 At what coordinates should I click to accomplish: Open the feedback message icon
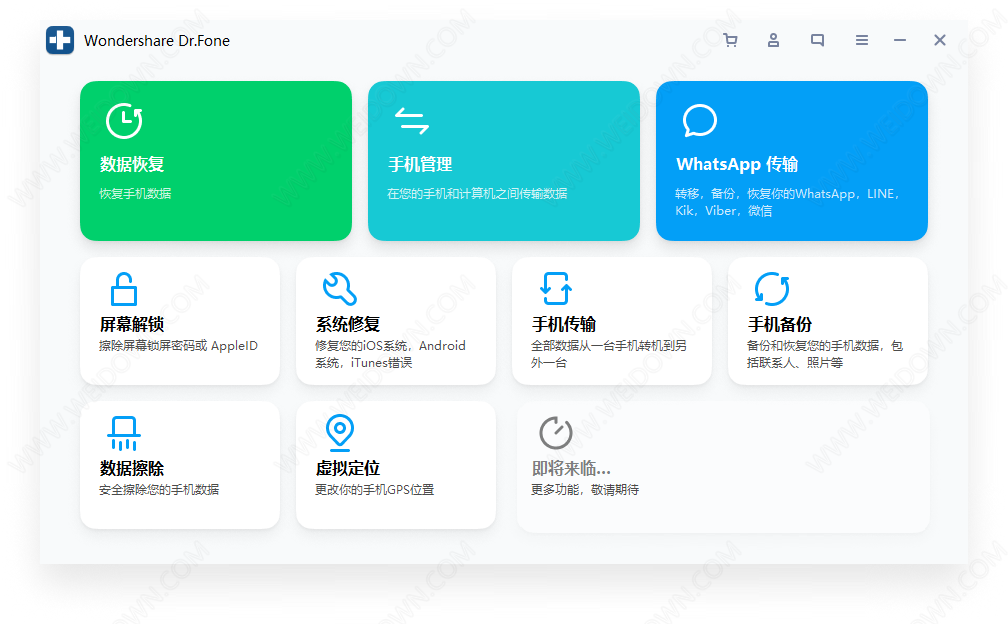point(817,40)
